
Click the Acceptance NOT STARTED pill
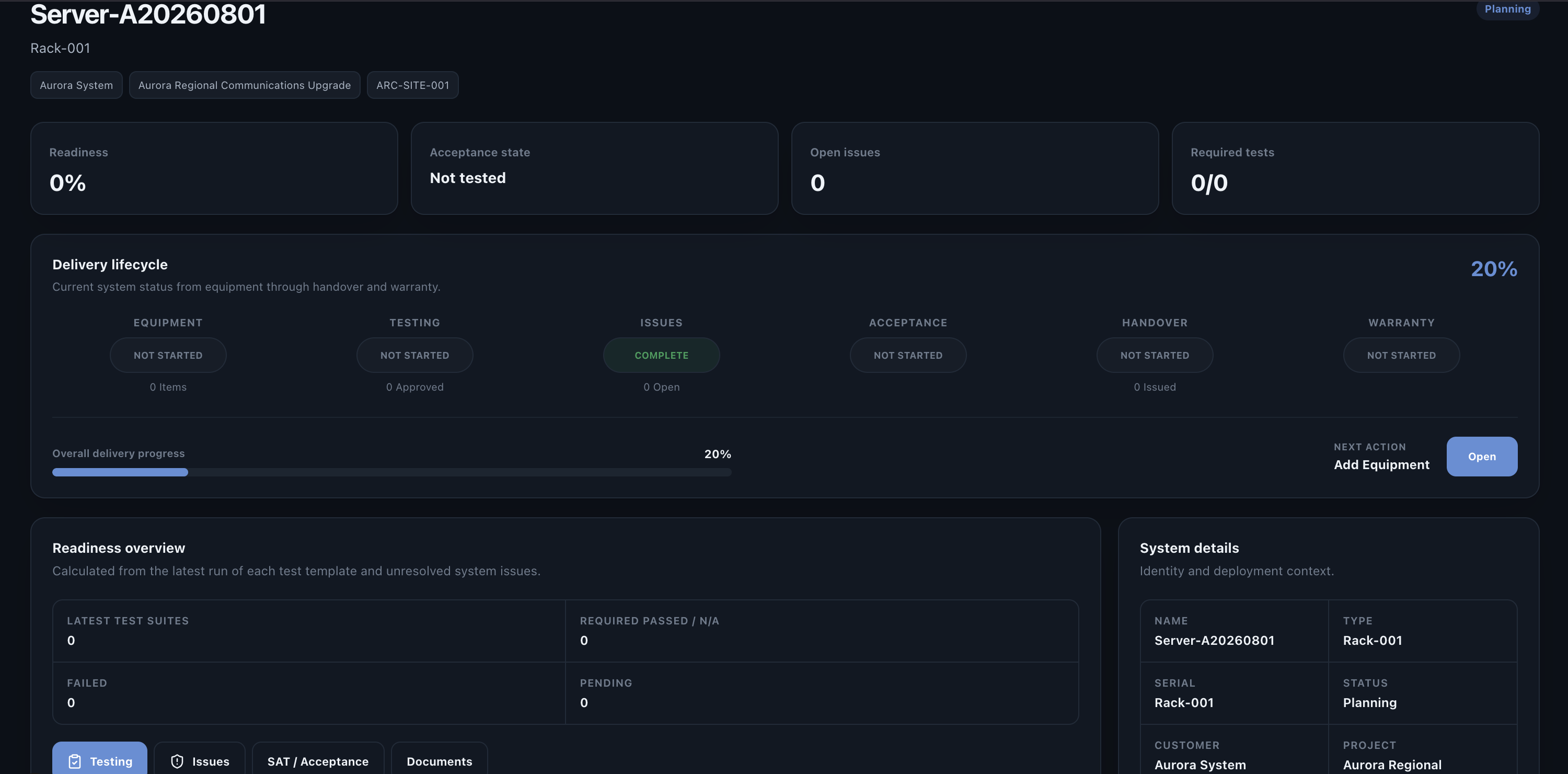point(908,355)
